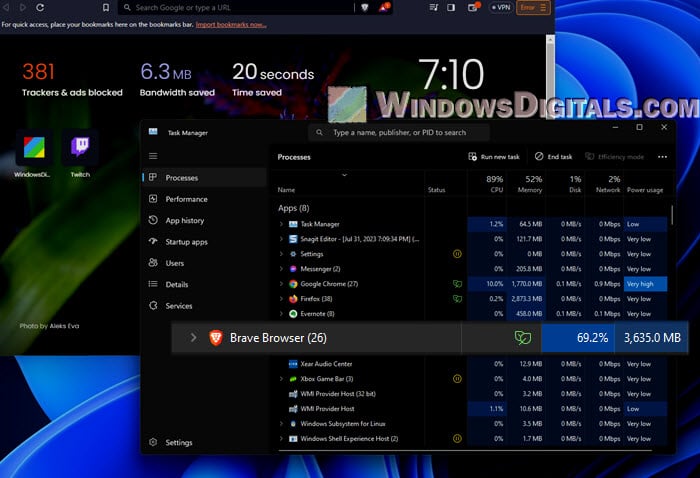The image size is (700, 478).
Task: Open App history page
Action: pos(204,220)
